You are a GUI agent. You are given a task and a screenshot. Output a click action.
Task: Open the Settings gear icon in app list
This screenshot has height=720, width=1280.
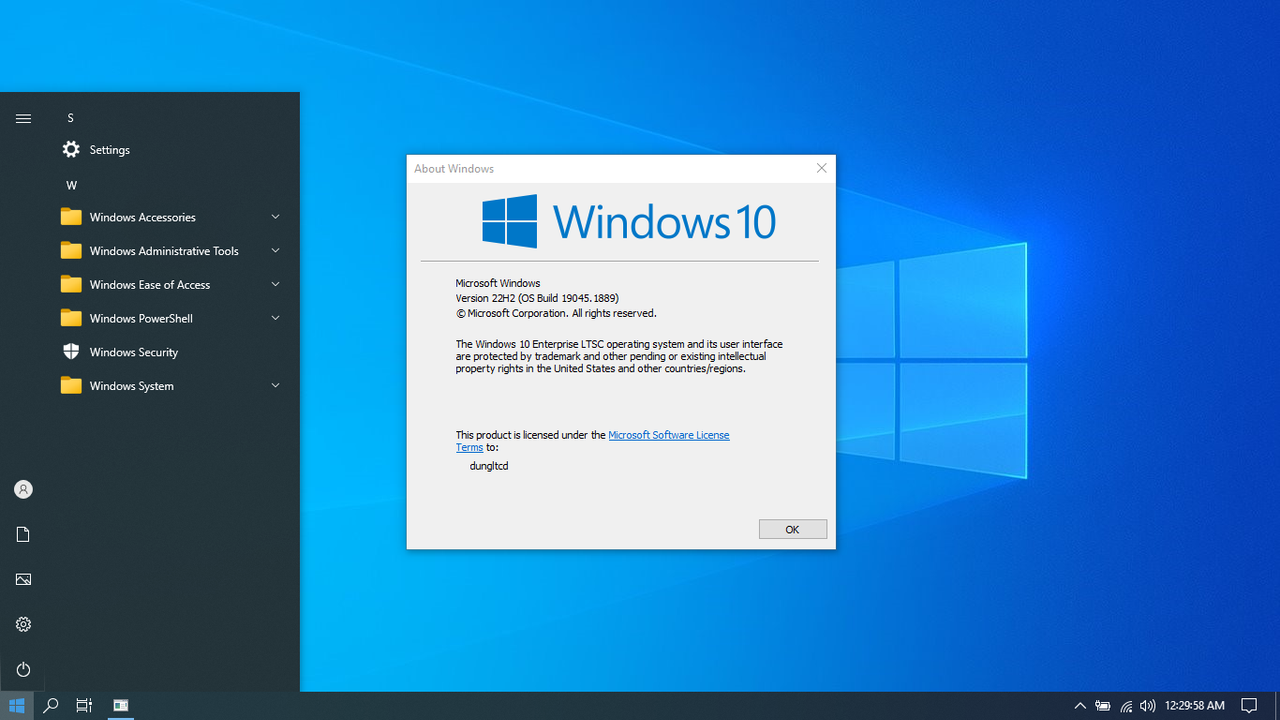click(x=71, y=149)
